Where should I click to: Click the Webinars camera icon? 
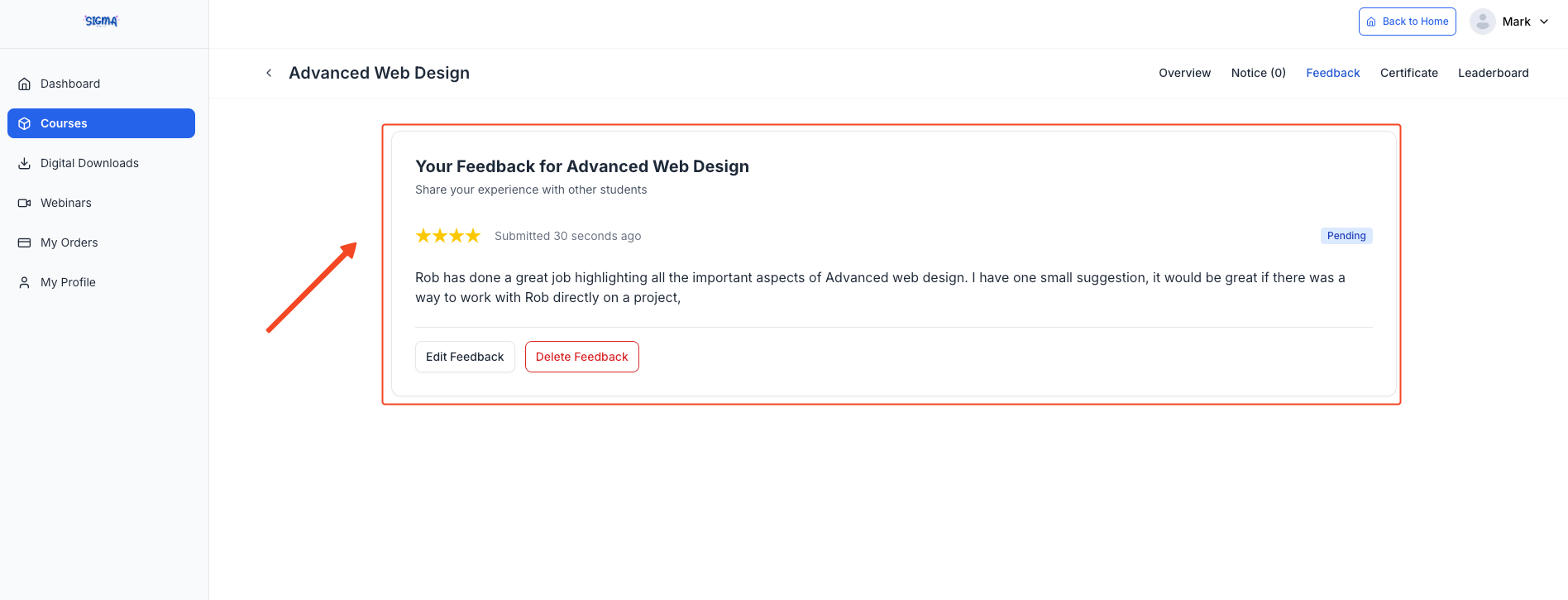coord(25,203)
